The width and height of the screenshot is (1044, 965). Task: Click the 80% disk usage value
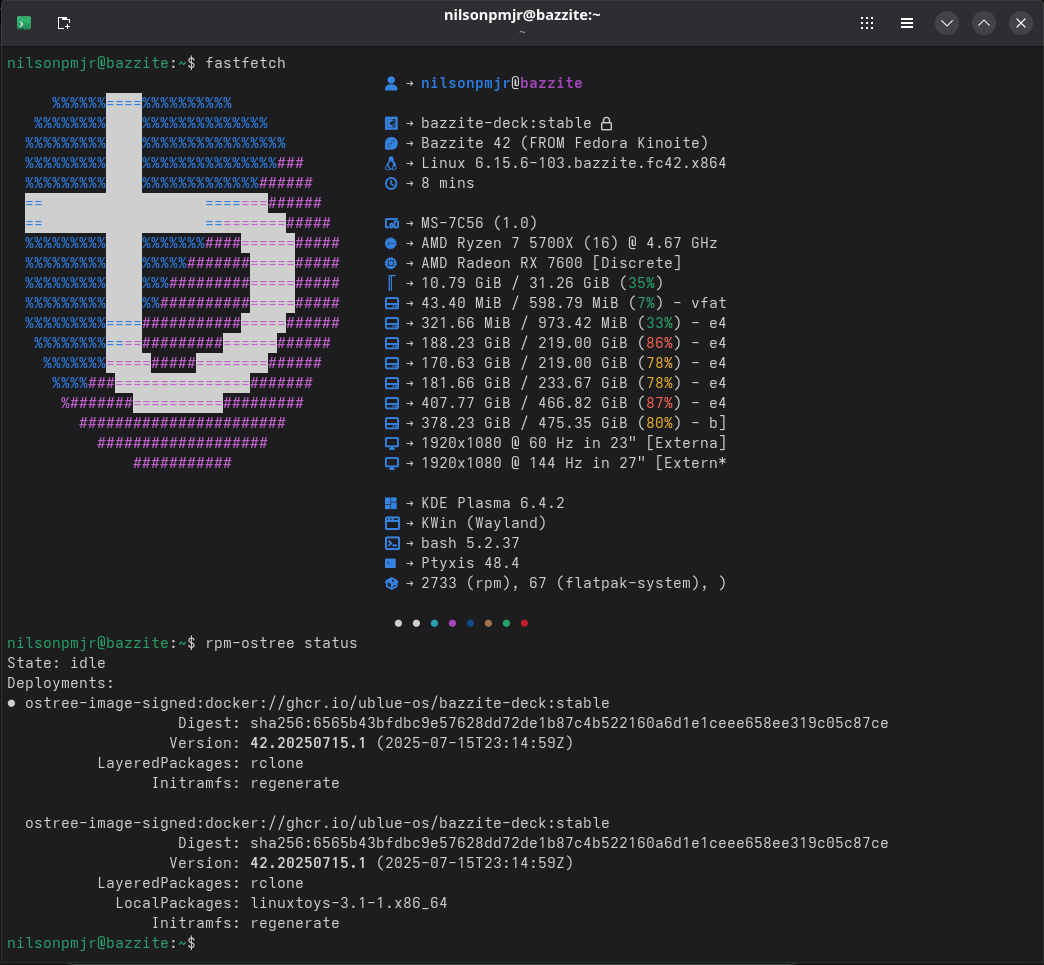pyautogui.click(x=660, y=423)
